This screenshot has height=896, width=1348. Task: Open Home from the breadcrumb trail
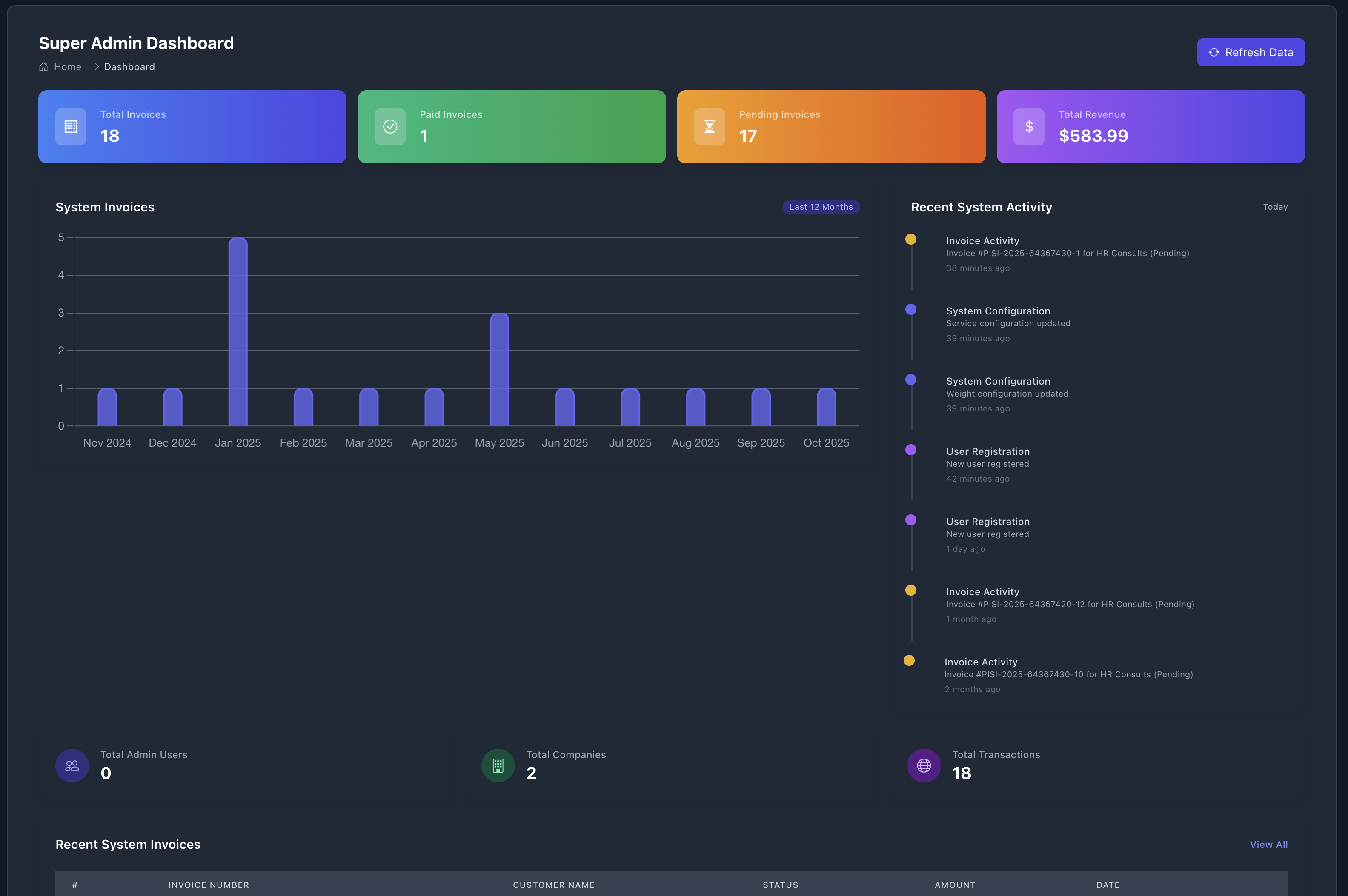click(x=68, y=67)
